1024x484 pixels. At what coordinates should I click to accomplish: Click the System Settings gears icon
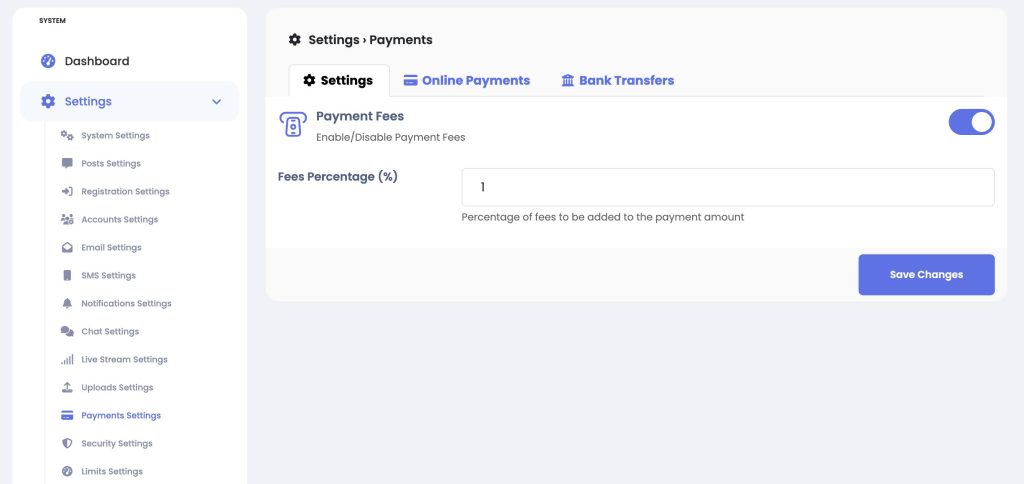pos(67,135)
